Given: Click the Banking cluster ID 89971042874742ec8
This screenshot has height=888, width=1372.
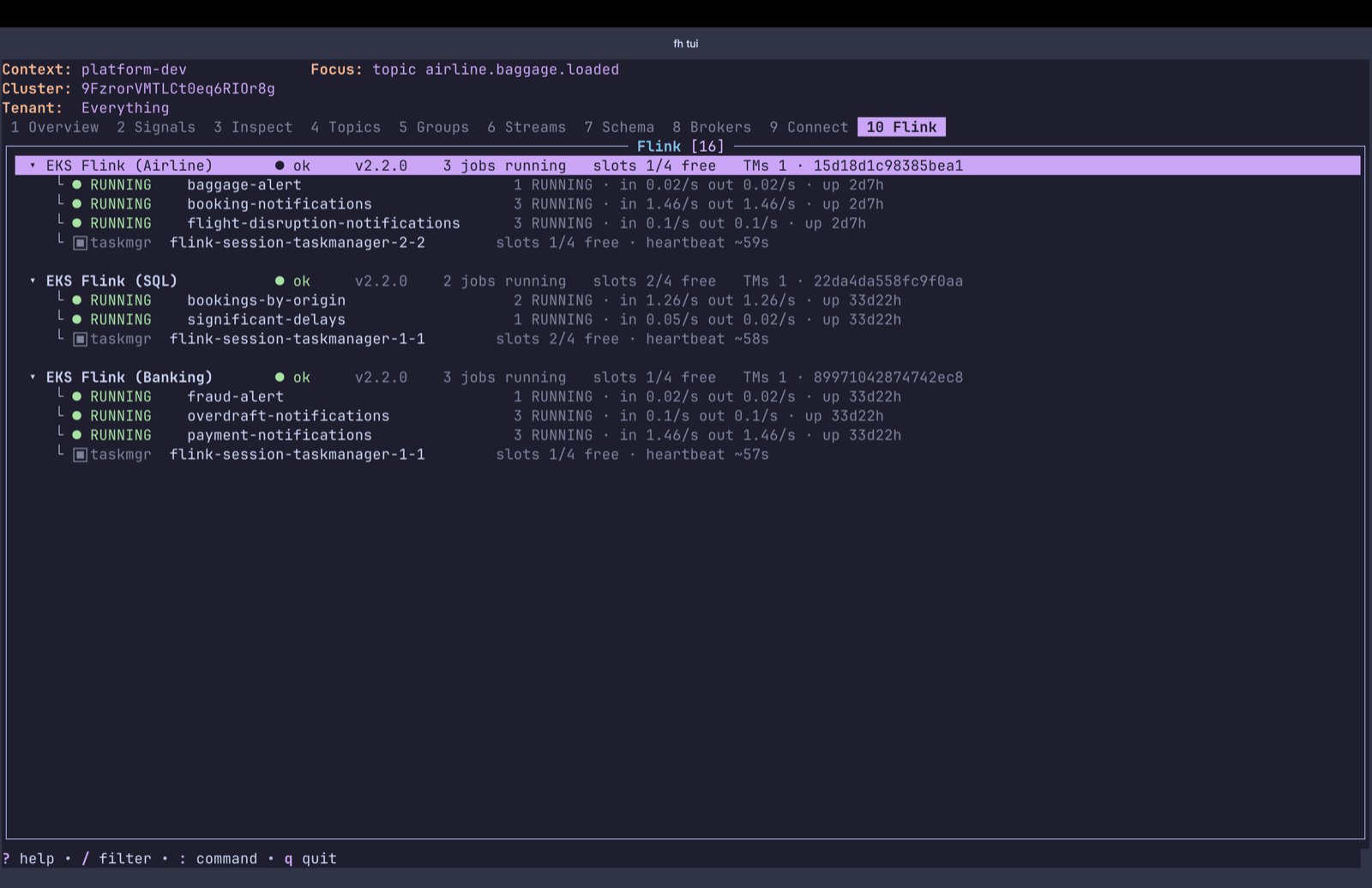Looking at the screenshot, I should (x=888, y=378).
